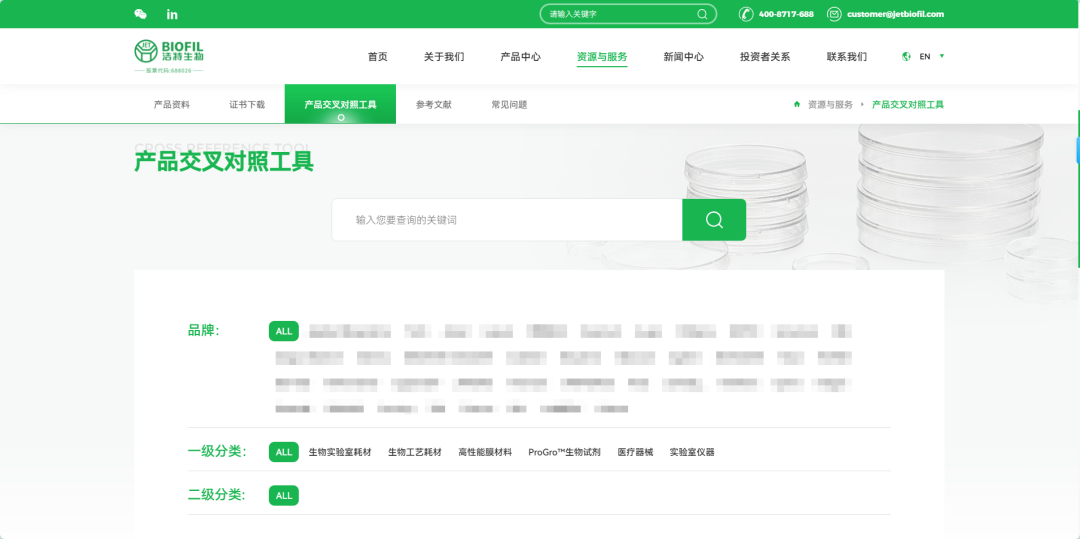Select ALL in the 一级分类 filter
Screen dimensions: 1080x539
[284, 452]
